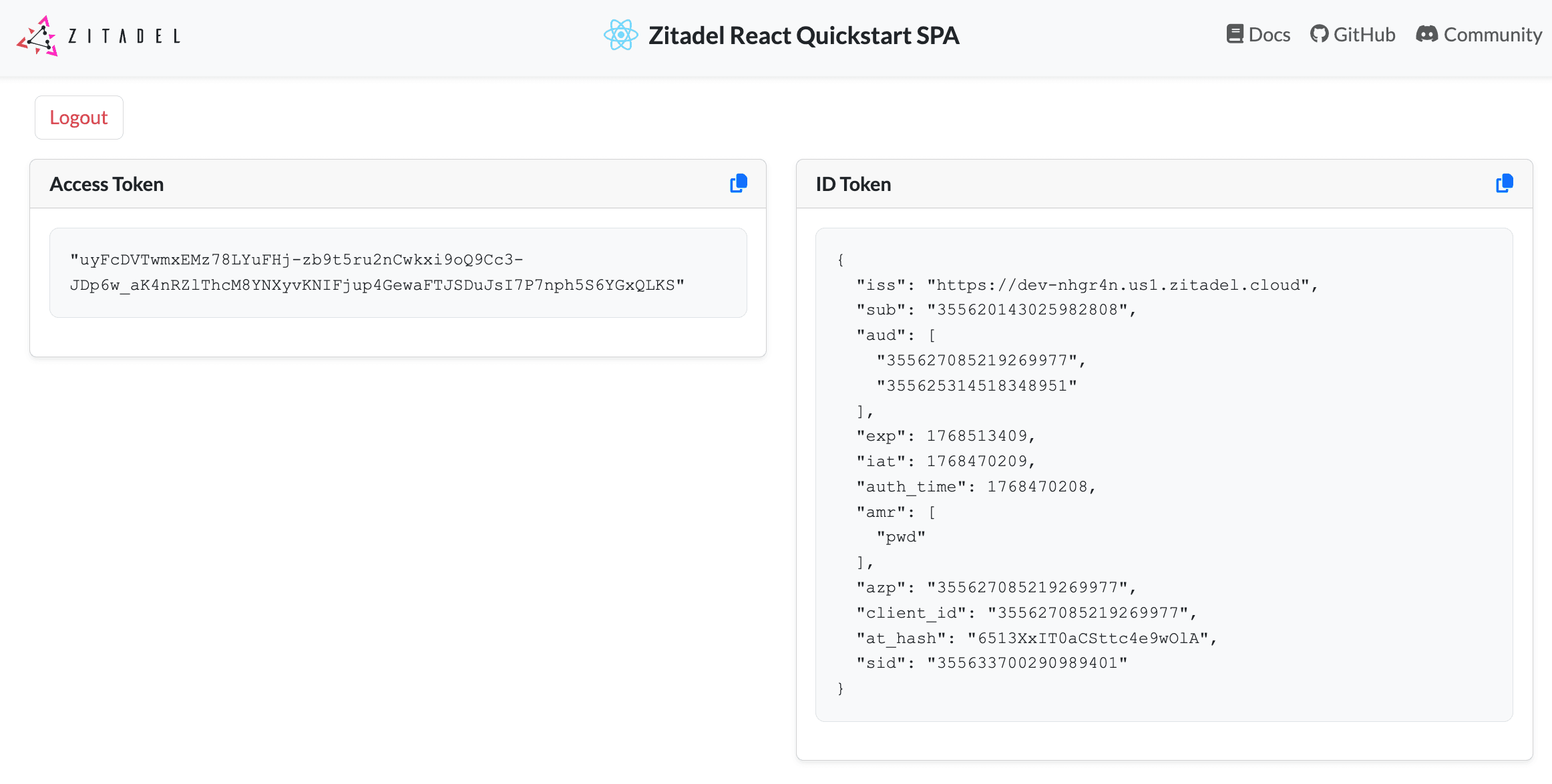
Task: Click the Zitadel React Quickstart SPA title
Action: [803, 35]
